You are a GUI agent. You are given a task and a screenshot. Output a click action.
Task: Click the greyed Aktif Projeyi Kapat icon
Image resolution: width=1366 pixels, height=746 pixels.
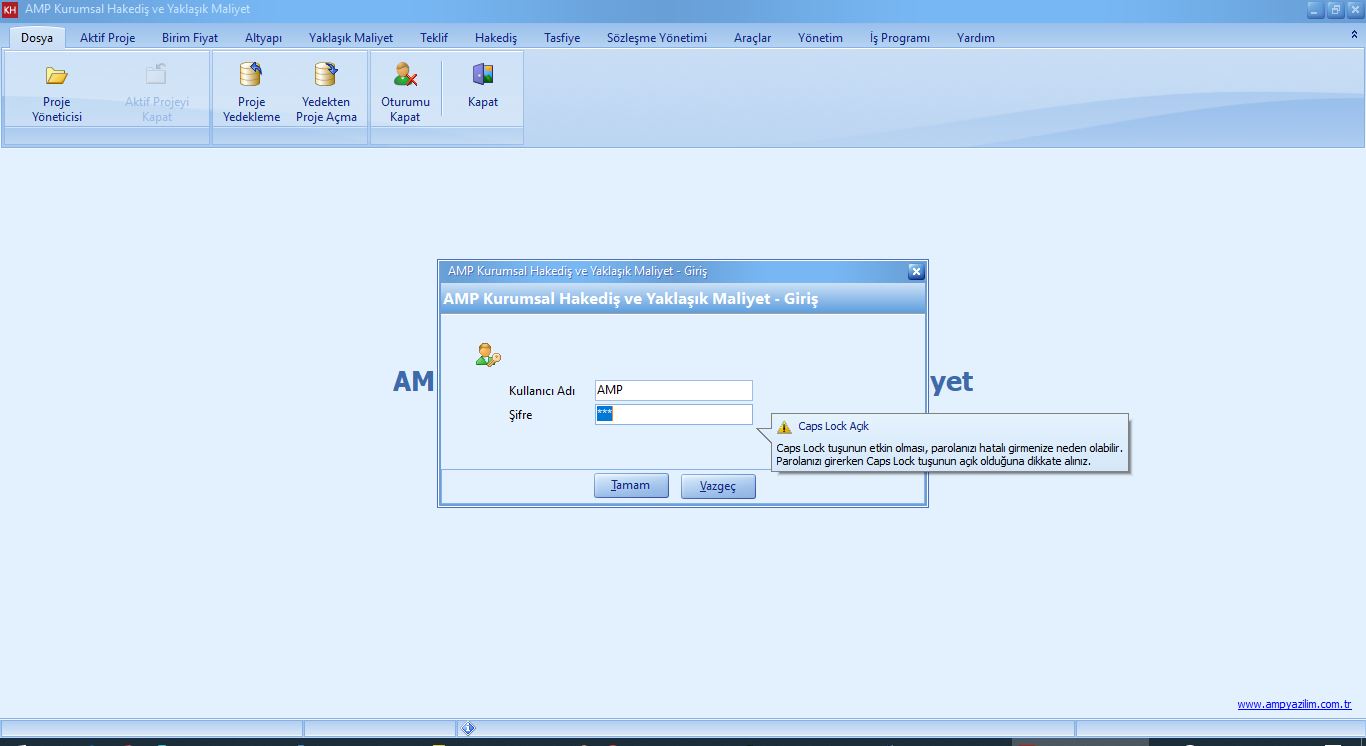coord(157,75)
